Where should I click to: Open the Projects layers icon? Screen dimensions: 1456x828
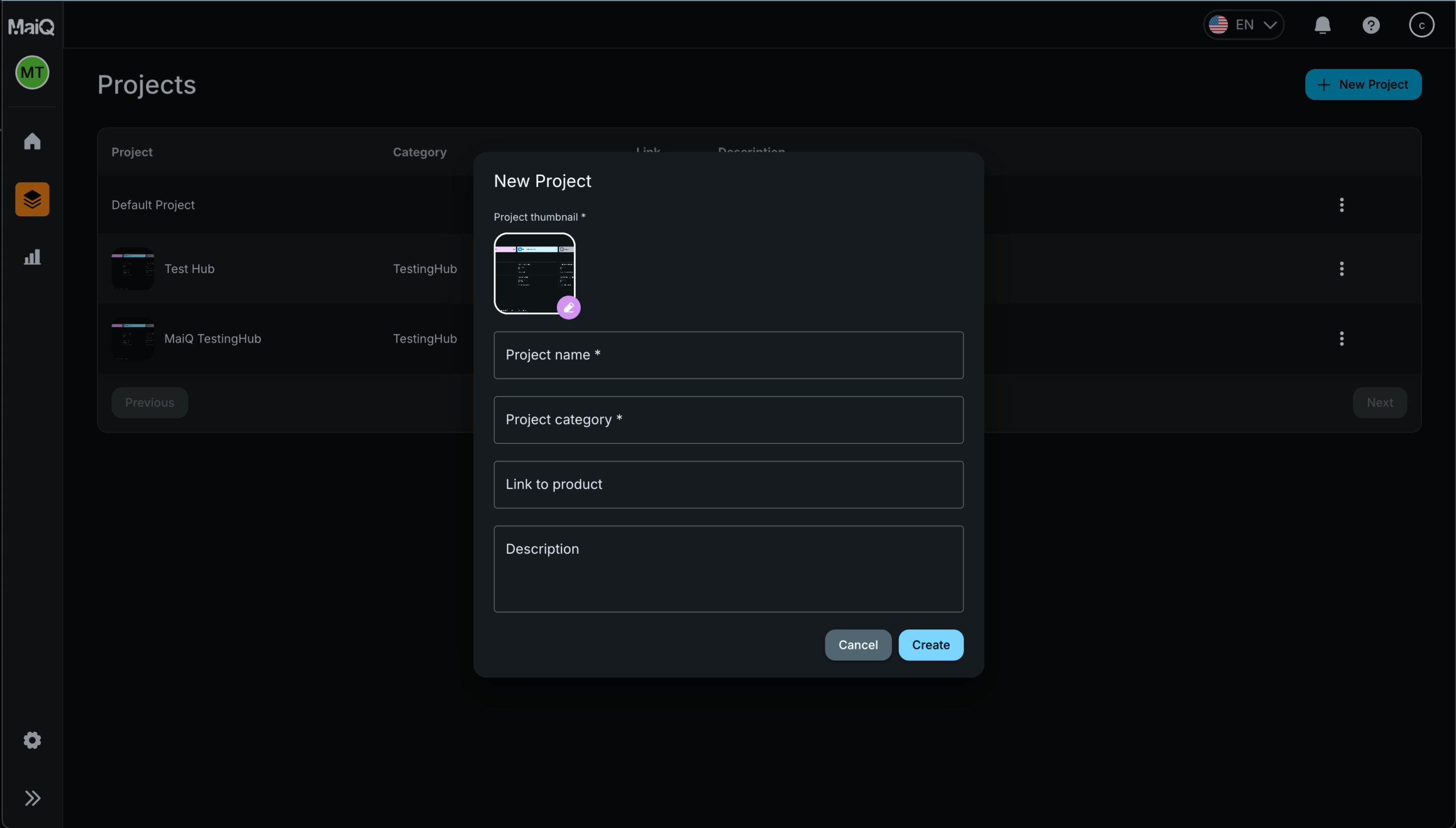pos(32,199)
